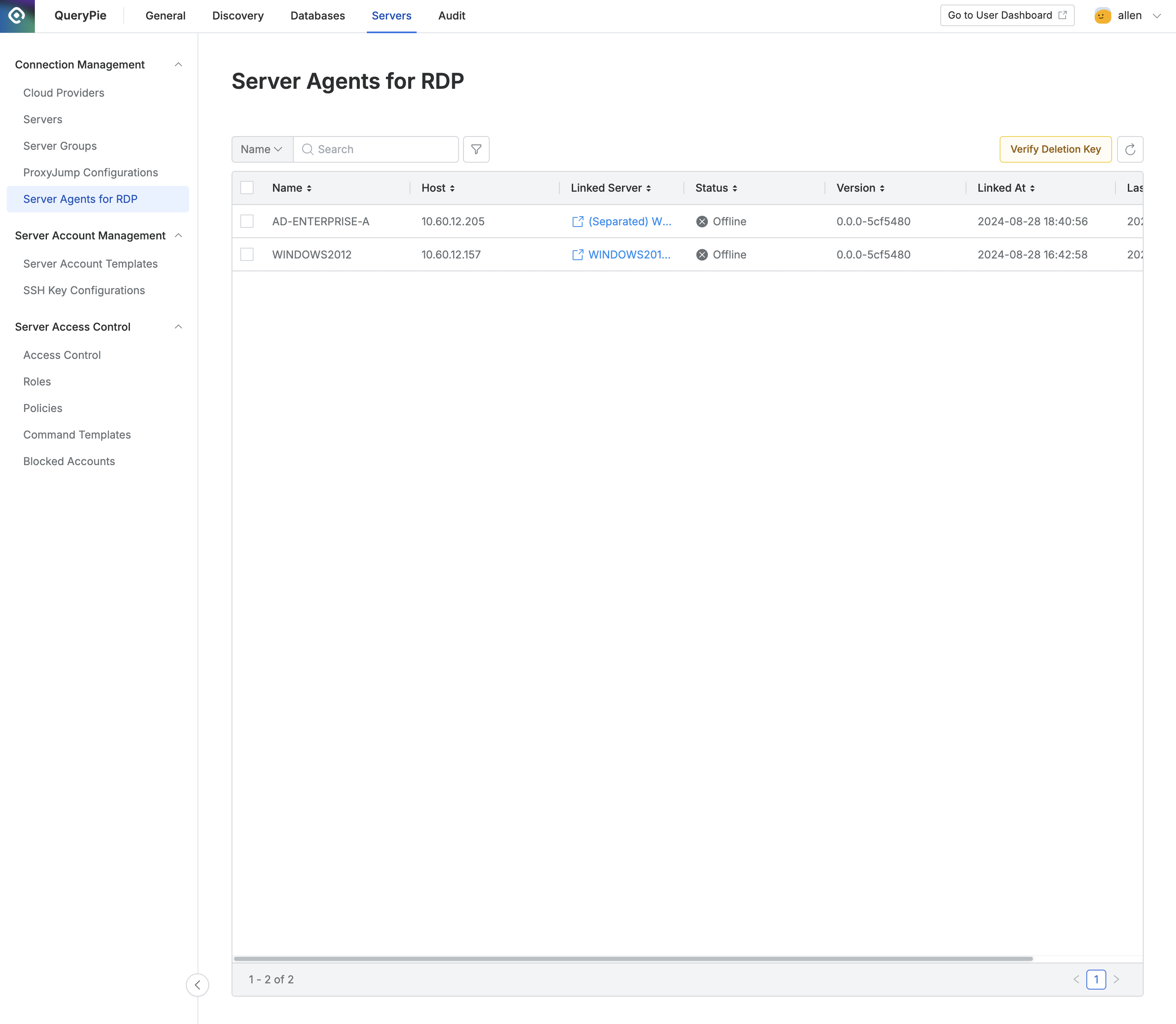Collapse the sidebar with arrow button
Image resolution: width=1176 pixels, height=1024 pixels.
tap(197, 985)
